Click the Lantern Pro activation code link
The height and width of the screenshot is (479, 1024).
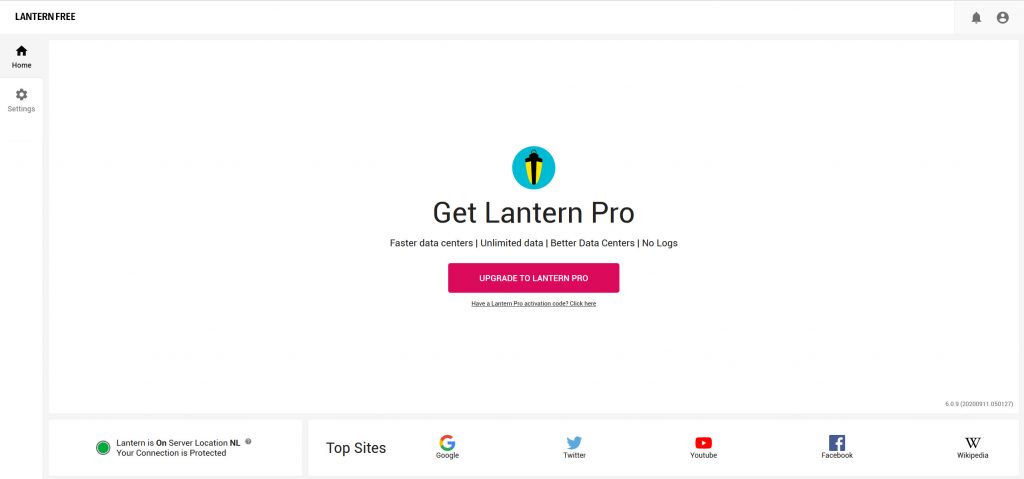click(534, 304)
